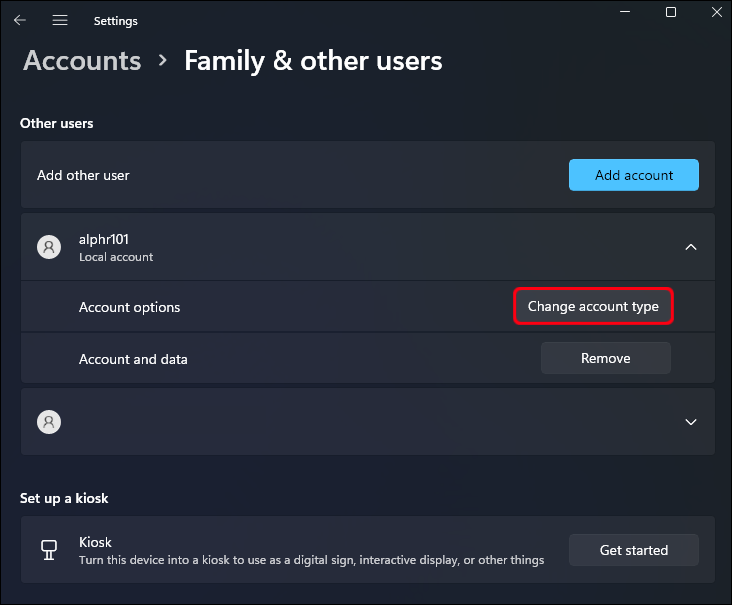Image resolution: width=732 pixels, height=605 pixels.
Task: Go to Accounts in the breadcrumb
Action: pos(83,61)
